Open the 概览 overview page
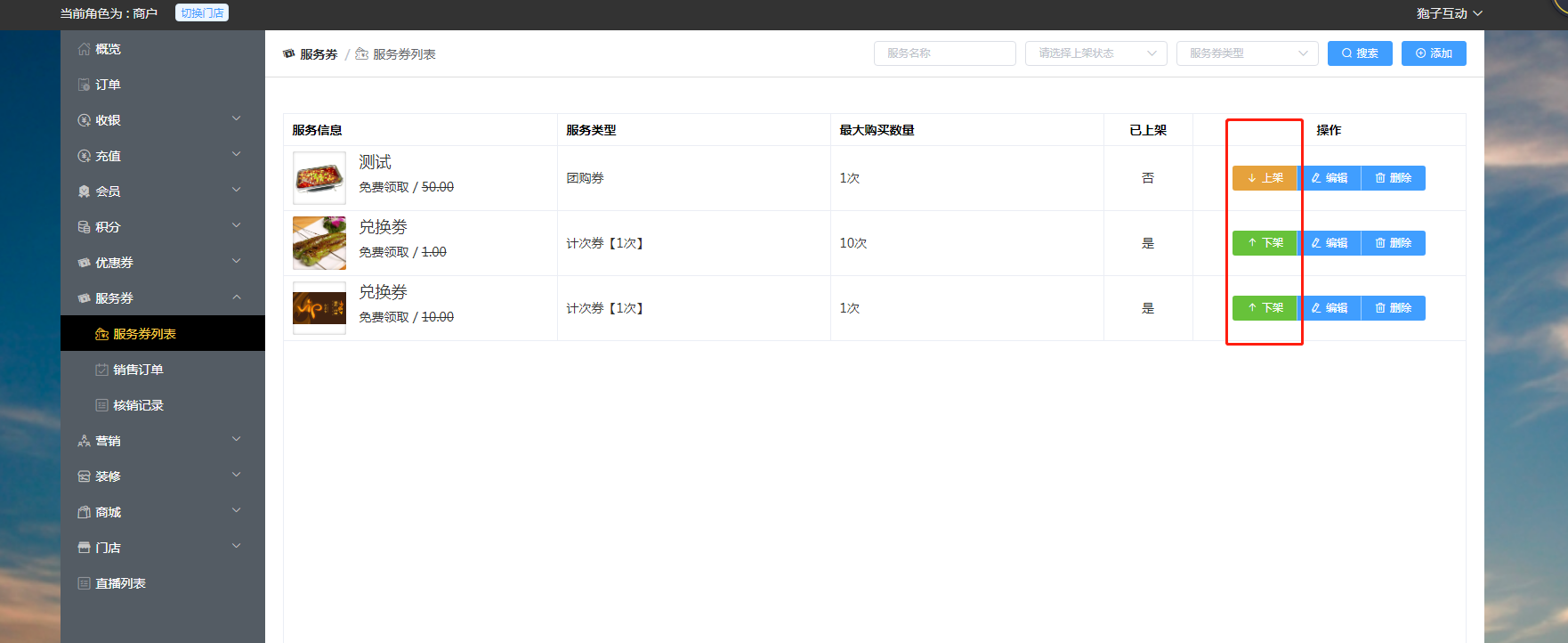 [x=163, y=49]
